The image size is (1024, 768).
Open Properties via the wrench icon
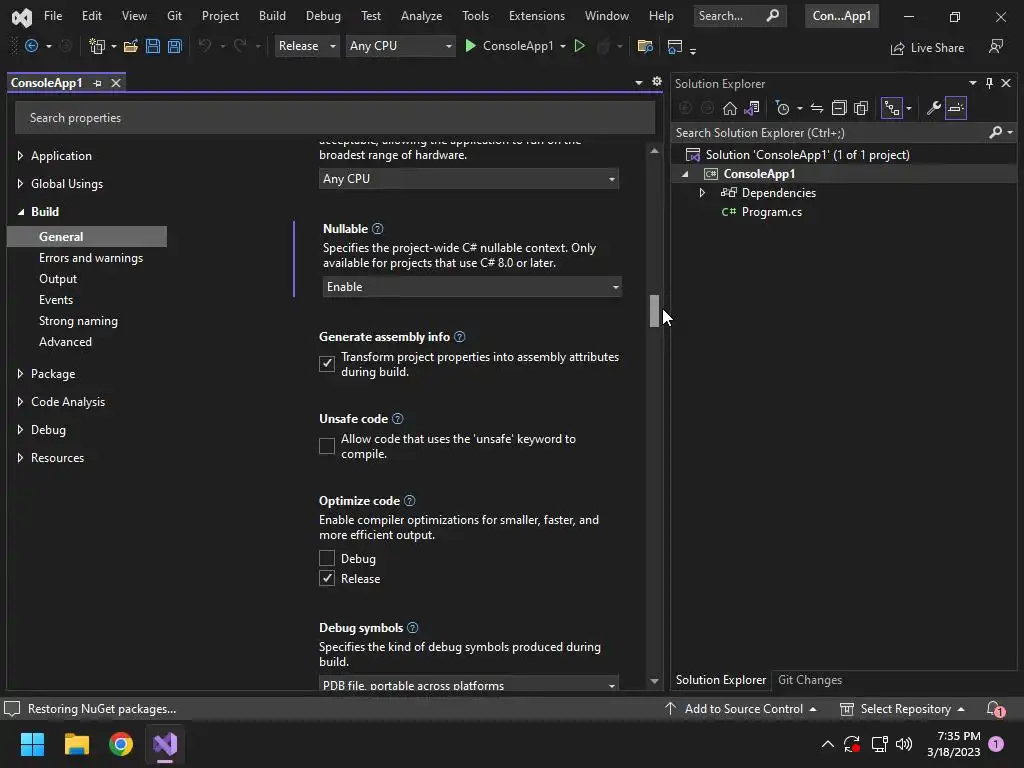pyautogui.click(x=933, y=108)
